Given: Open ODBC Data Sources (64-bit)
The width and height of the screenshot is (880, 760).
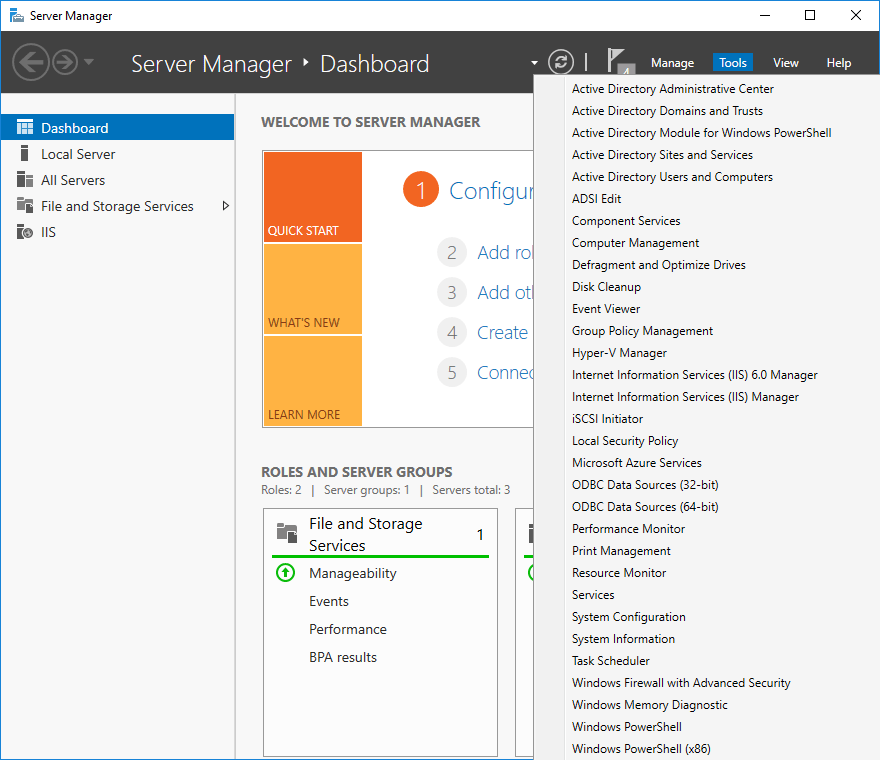Looking at the screenshot, I should [645, 507].
